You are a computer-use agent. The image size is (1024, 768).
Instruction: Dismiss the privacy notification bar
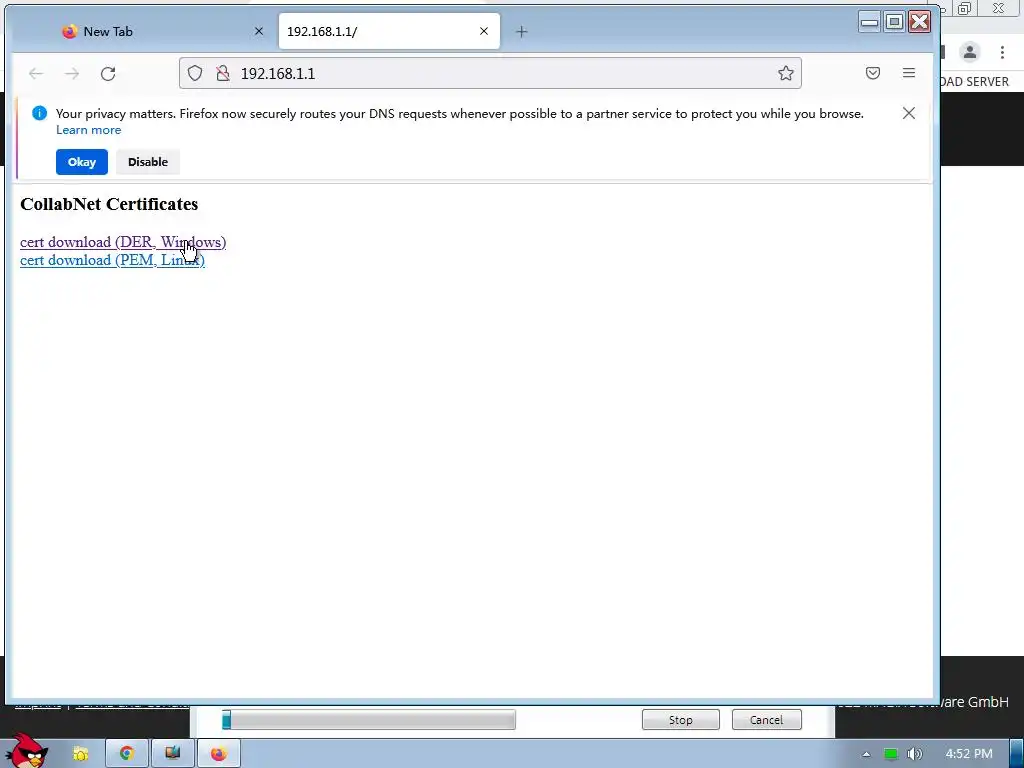pyautogui.click(x=908, y=114)
